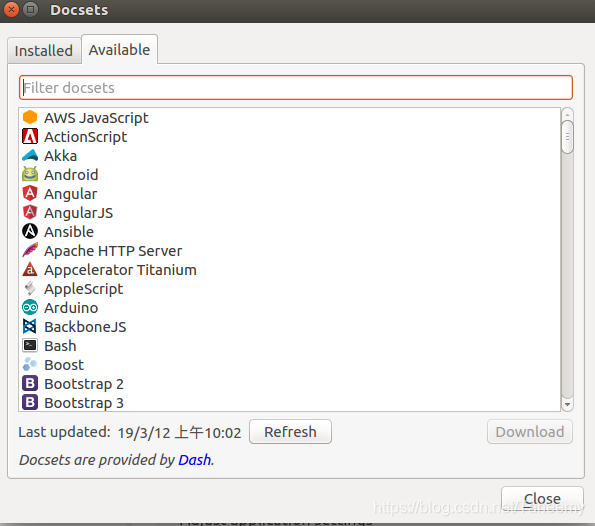The width and height of the screenshot is (595, 526).
Task: Select the Ansible circle icon
Action: (x=30, y=231)
